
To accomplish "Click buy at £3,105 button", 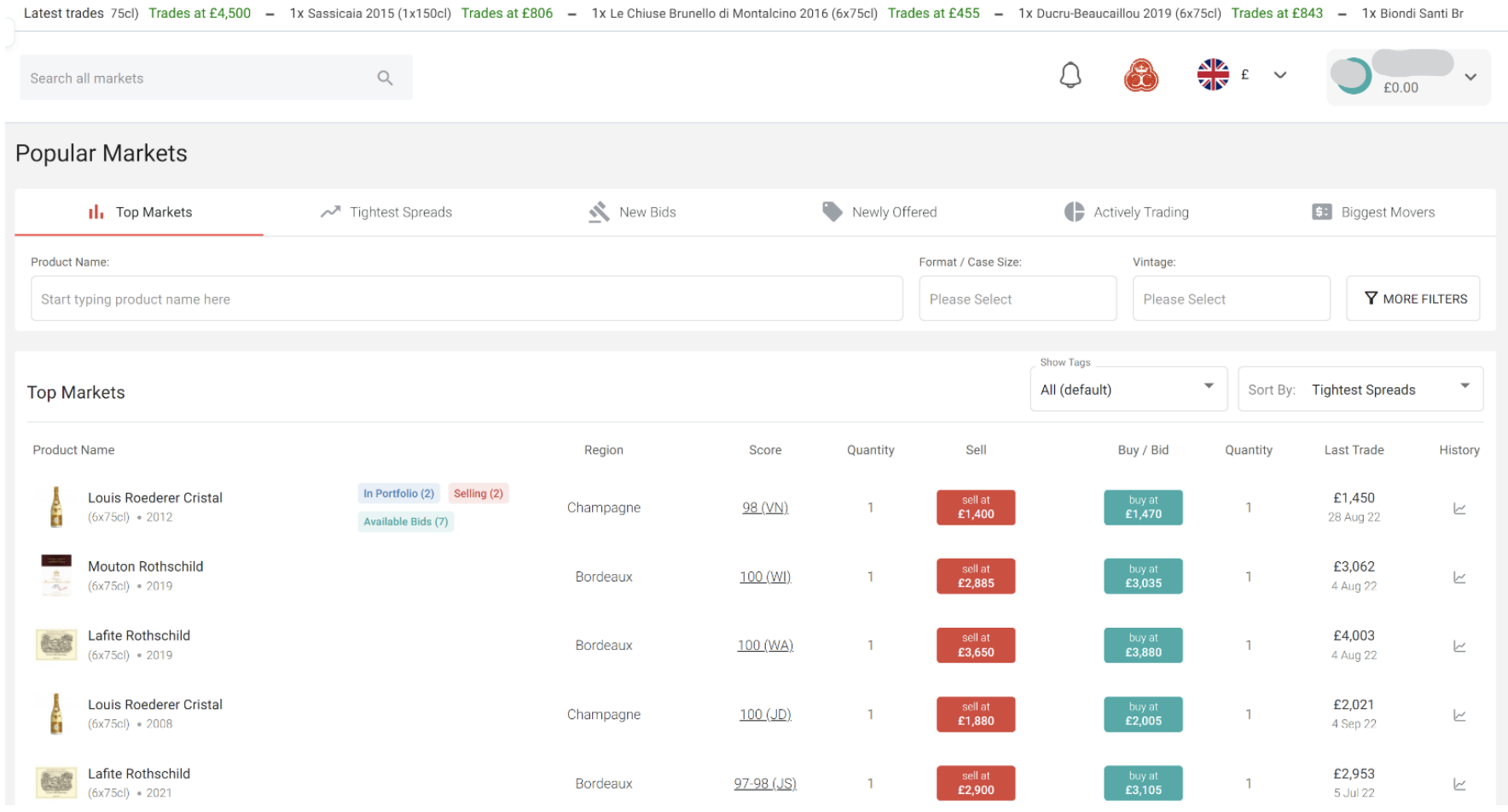I will (x=1143, y=783).
